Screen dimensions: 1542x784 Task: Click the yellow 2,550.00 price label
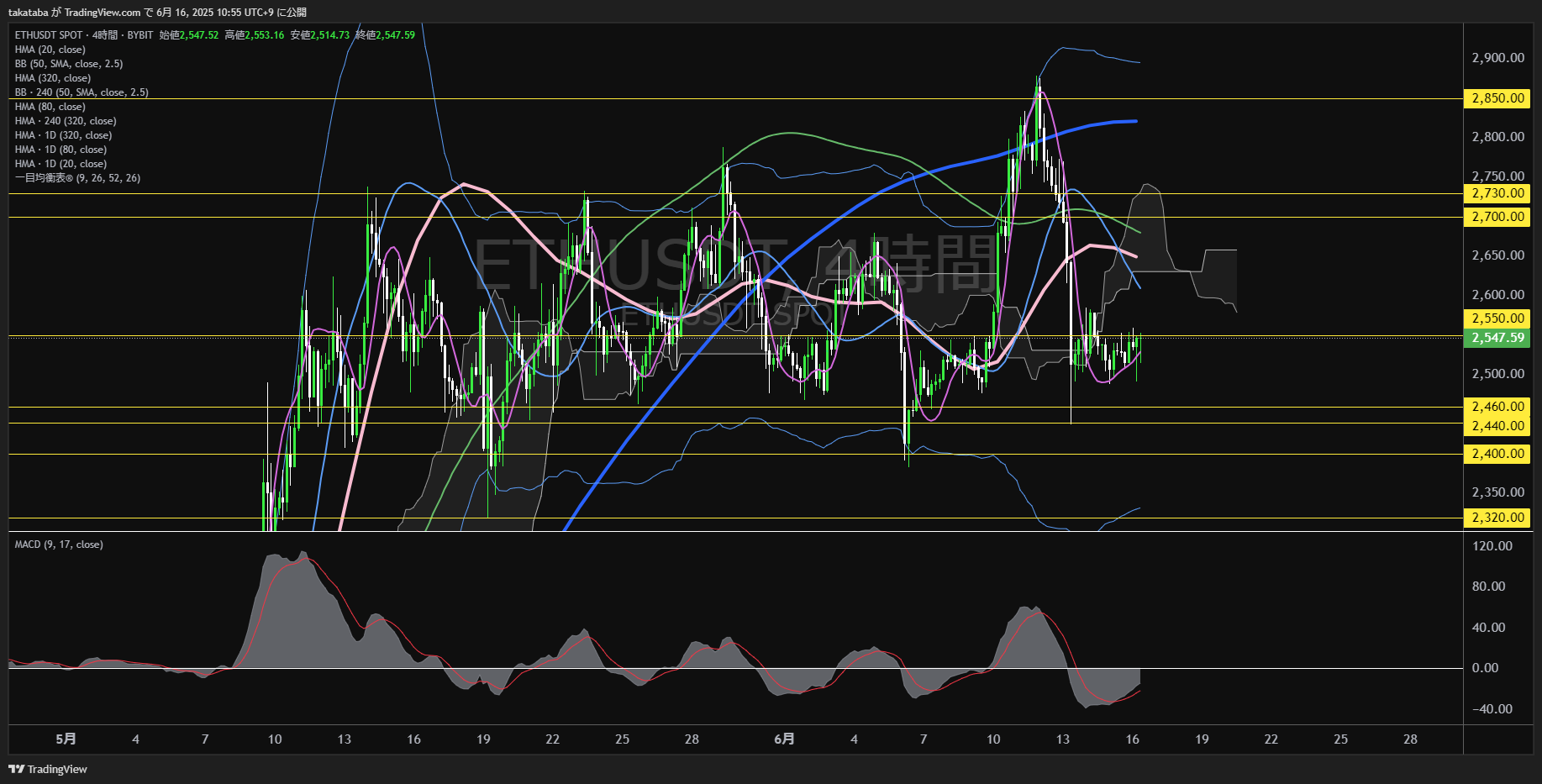tap(1498, 318)
